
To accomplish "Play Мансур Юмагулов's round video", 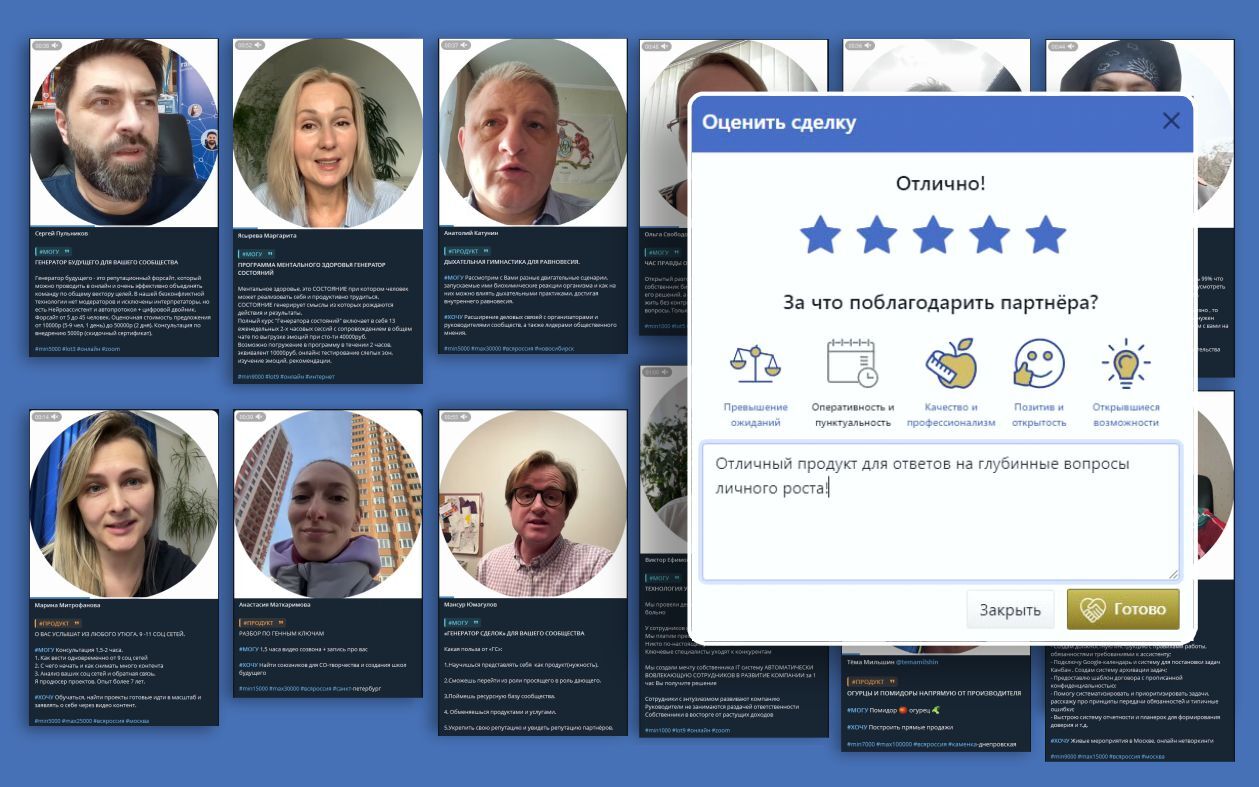I will (x=532, y=503).
